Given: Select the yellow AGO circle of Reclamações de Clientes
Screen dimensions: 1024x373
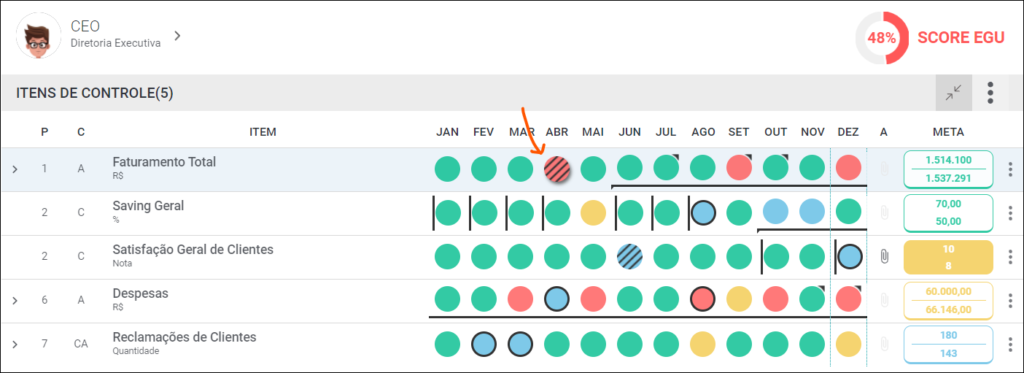Looking at the screenshot, I should pos(703,344).
